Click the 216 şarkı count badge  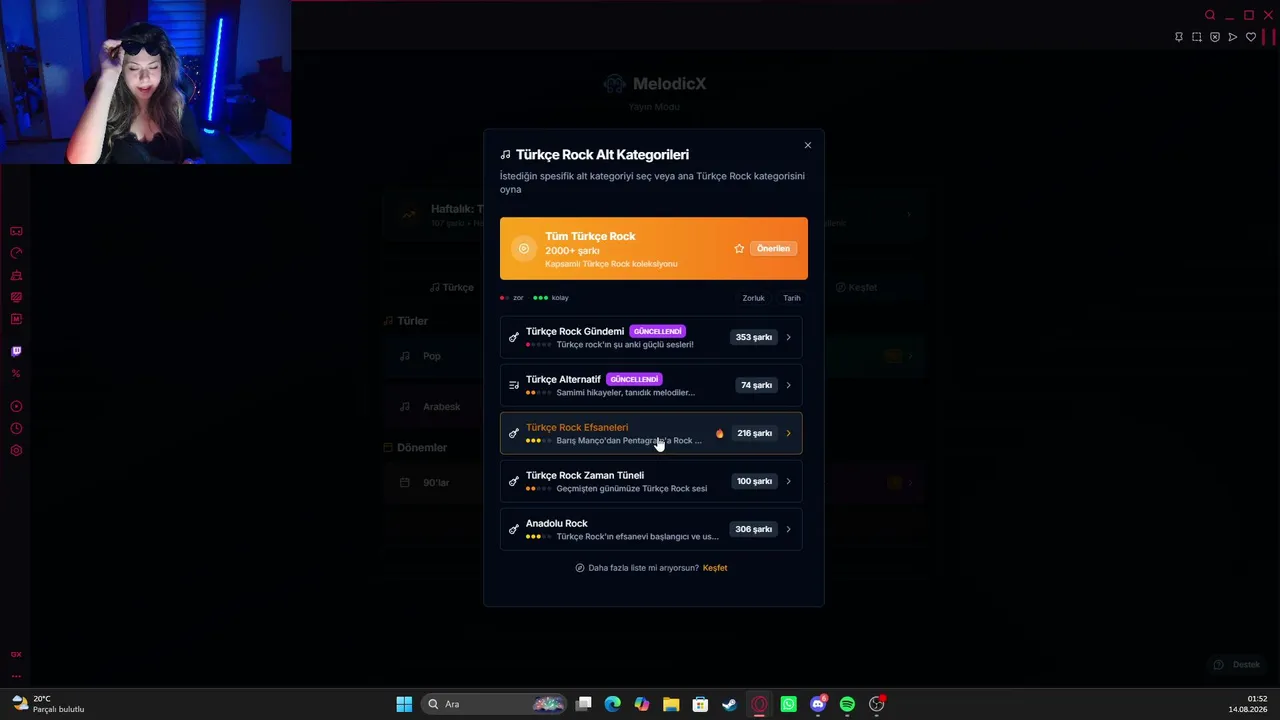754,433
